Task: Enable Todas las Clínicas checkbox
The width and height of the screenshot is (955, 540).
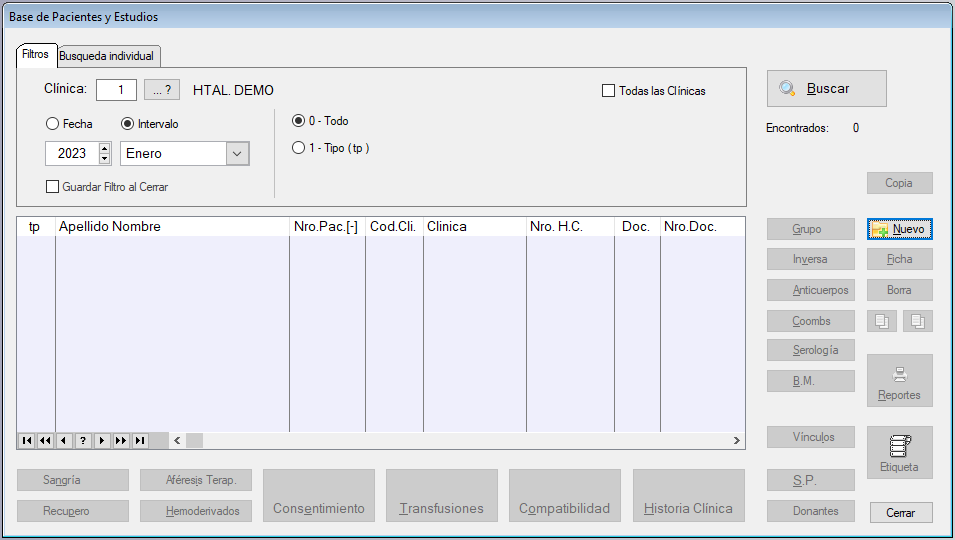Action: (x=608, y=91)
